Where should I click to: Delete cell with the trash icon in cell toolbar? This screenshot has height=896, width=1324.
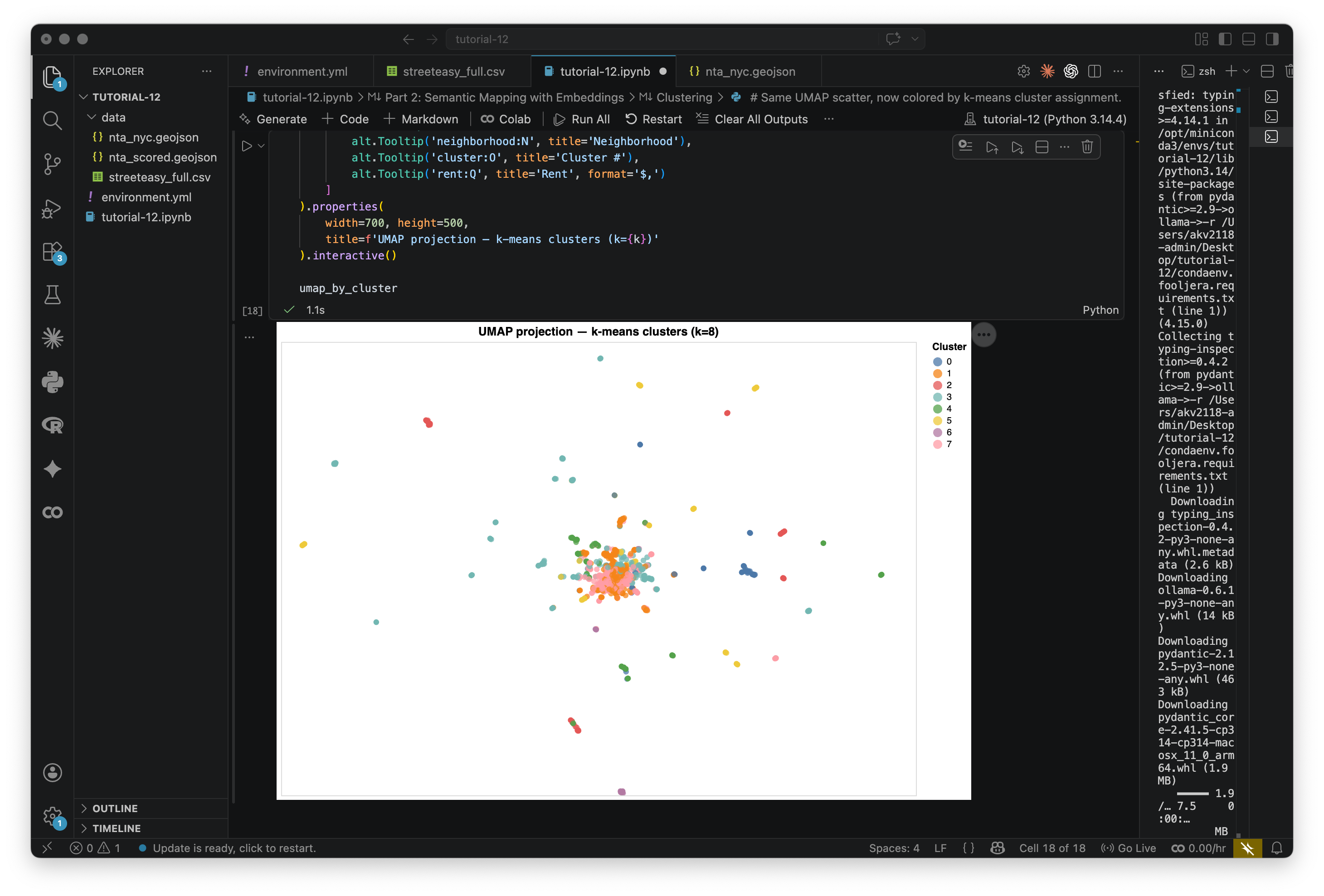[1086, 147]
